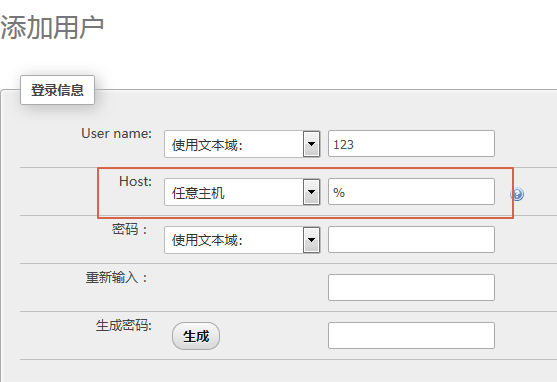557x382 pixels.
Task: Click the 重新输入： label
Action: (x=117, y=278)
